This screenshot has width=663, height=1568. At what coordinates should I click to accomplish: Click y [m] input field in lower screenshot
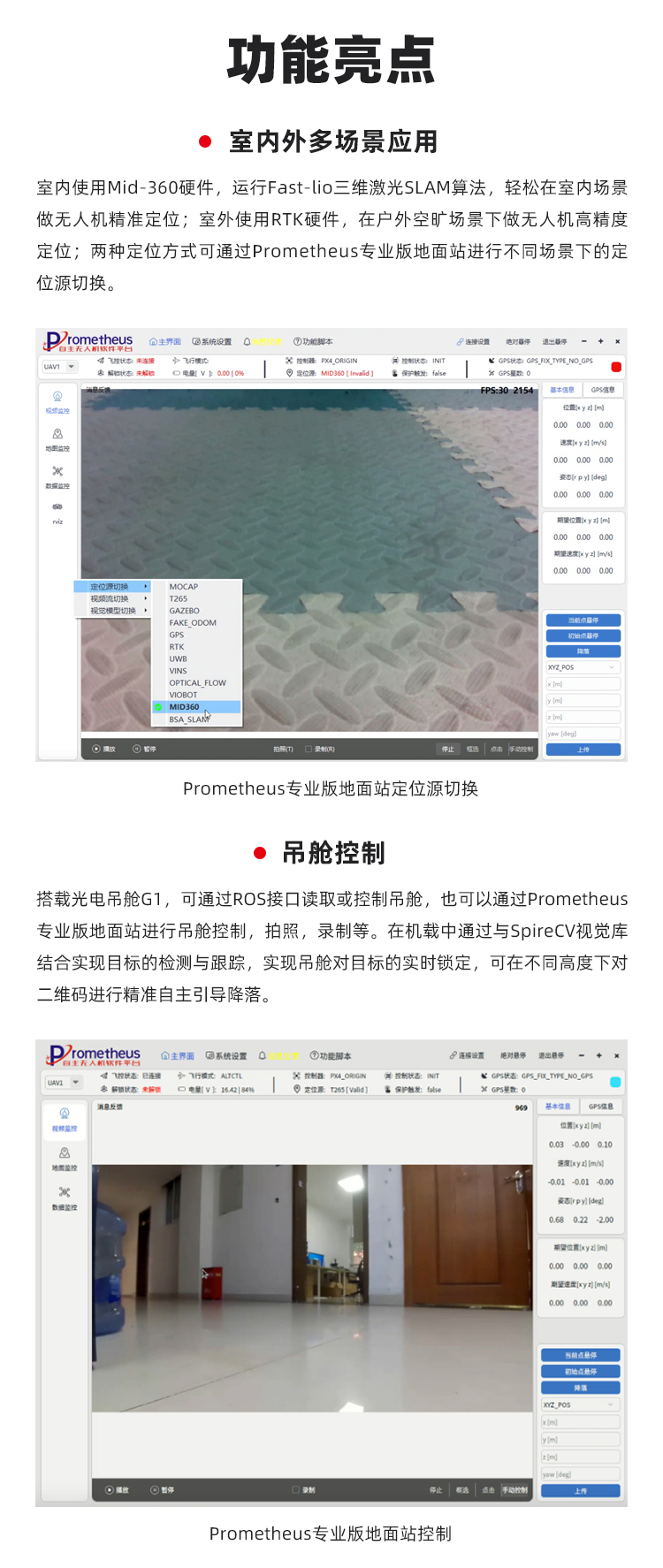(580, 1440)
